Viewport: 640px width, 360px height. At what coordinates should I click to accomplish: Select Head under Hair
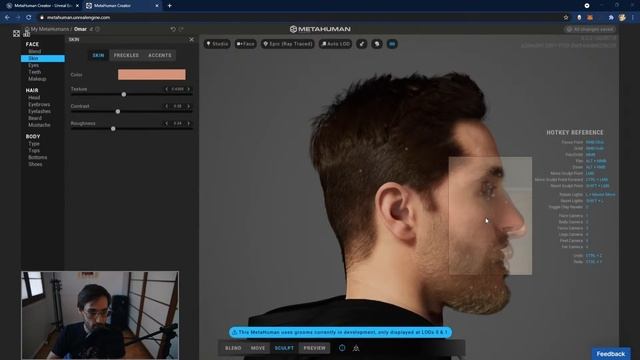(x=34, y=98)
